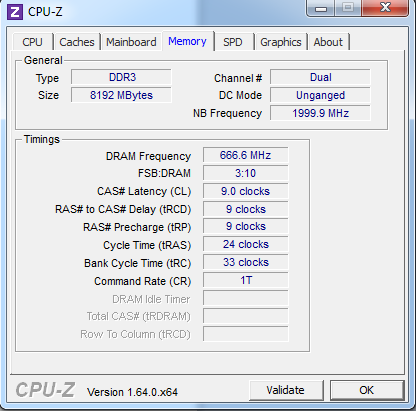Click the DC Mode label
Screen dimensions: 416x411
[240, 95]
